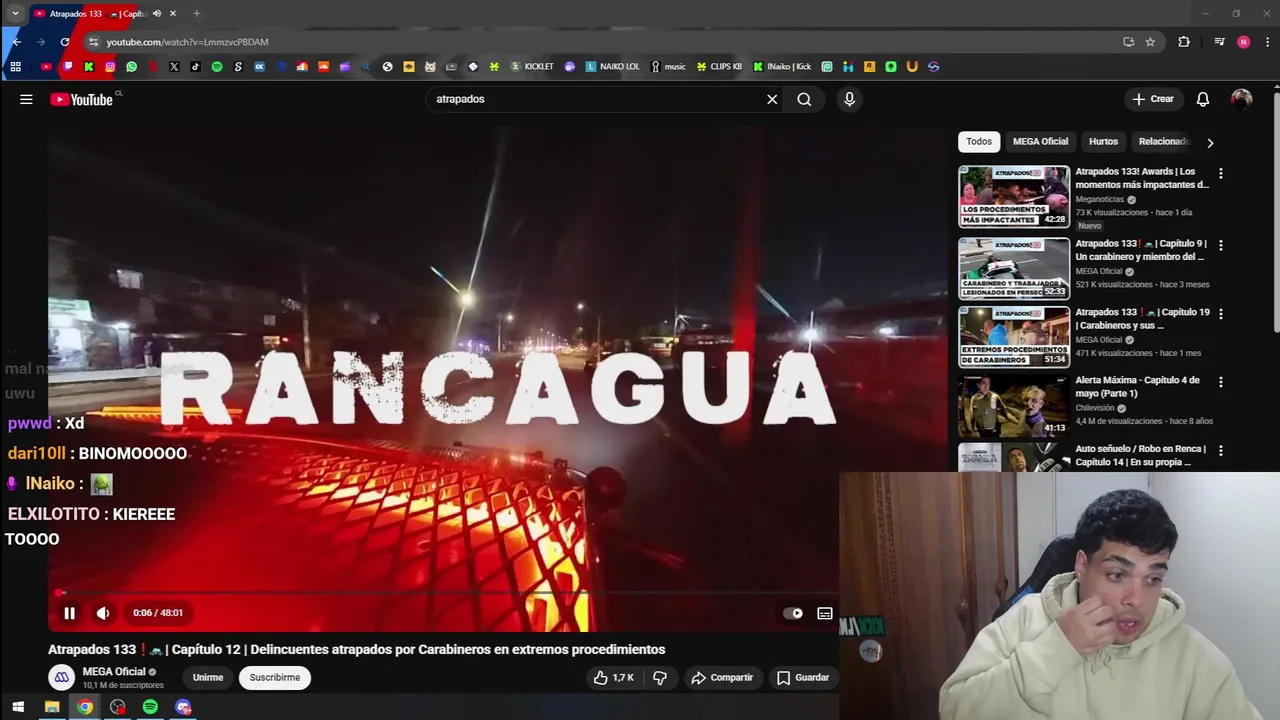Pause the YouTube video
This screenshot has height=720, width=1280.
point(69,613)
